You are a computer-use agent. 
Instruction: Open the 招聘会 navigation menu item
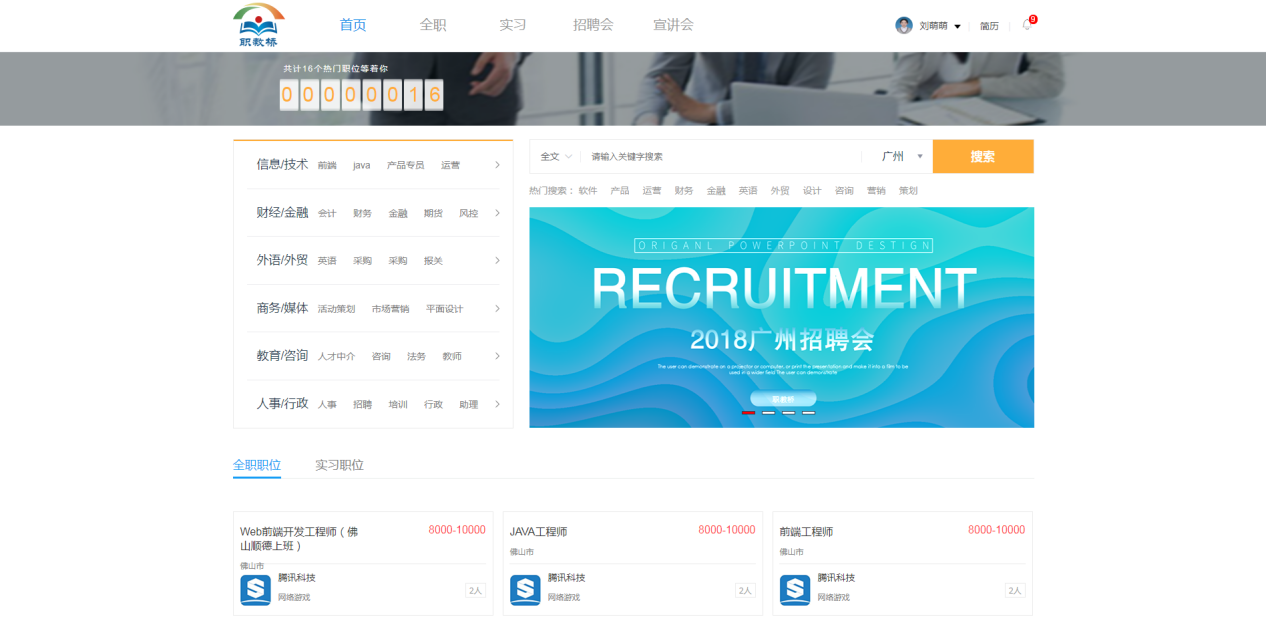click(593, 25)
